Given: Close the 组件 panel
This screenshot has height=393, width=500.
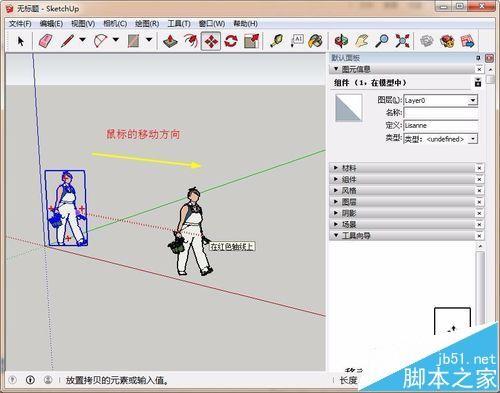Looking at the screenshot, I should tap(479, 179).
